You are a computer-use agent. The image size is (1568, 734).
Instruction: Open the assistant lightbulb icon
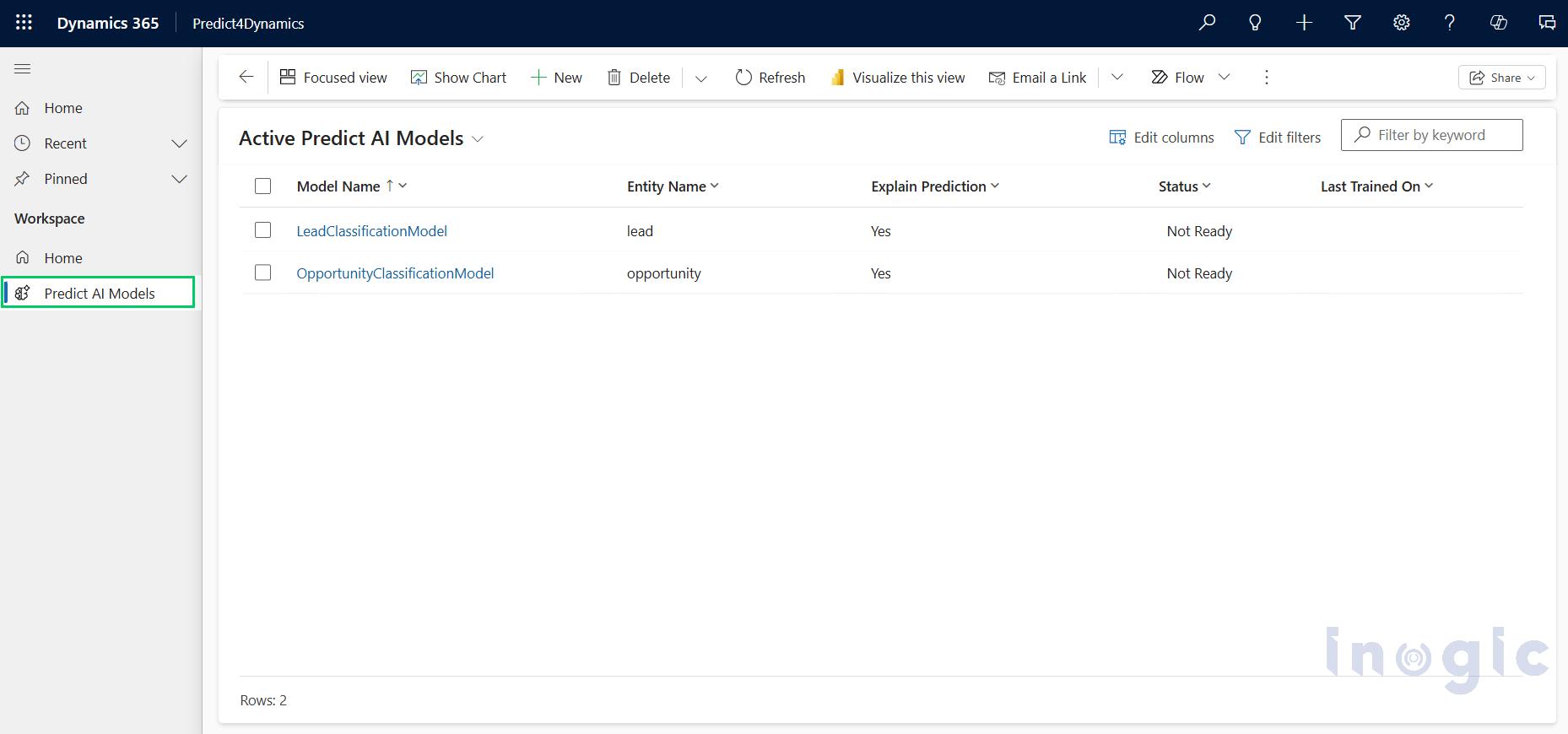coord(1255,23)
